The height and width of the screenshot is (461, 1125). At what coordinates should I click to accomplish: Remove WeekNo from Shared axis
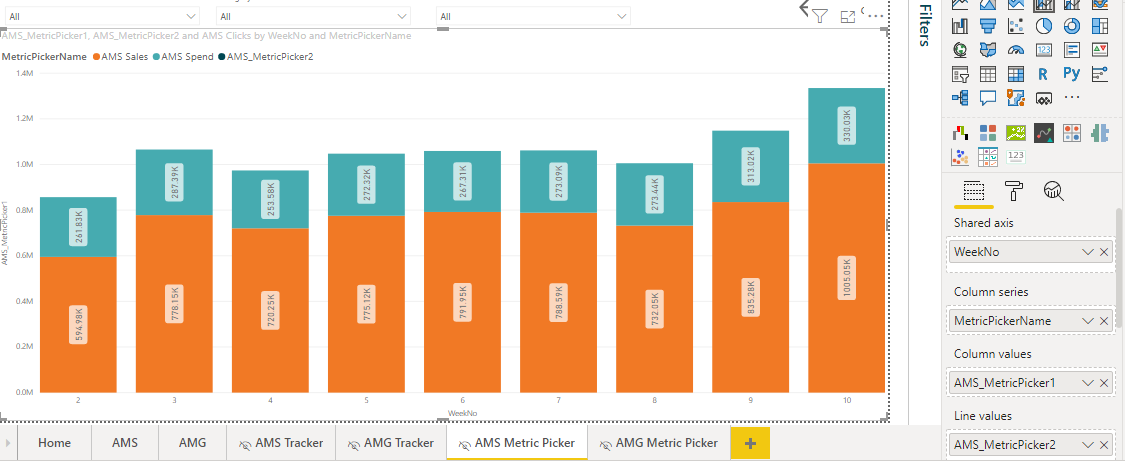[1104, 252]
